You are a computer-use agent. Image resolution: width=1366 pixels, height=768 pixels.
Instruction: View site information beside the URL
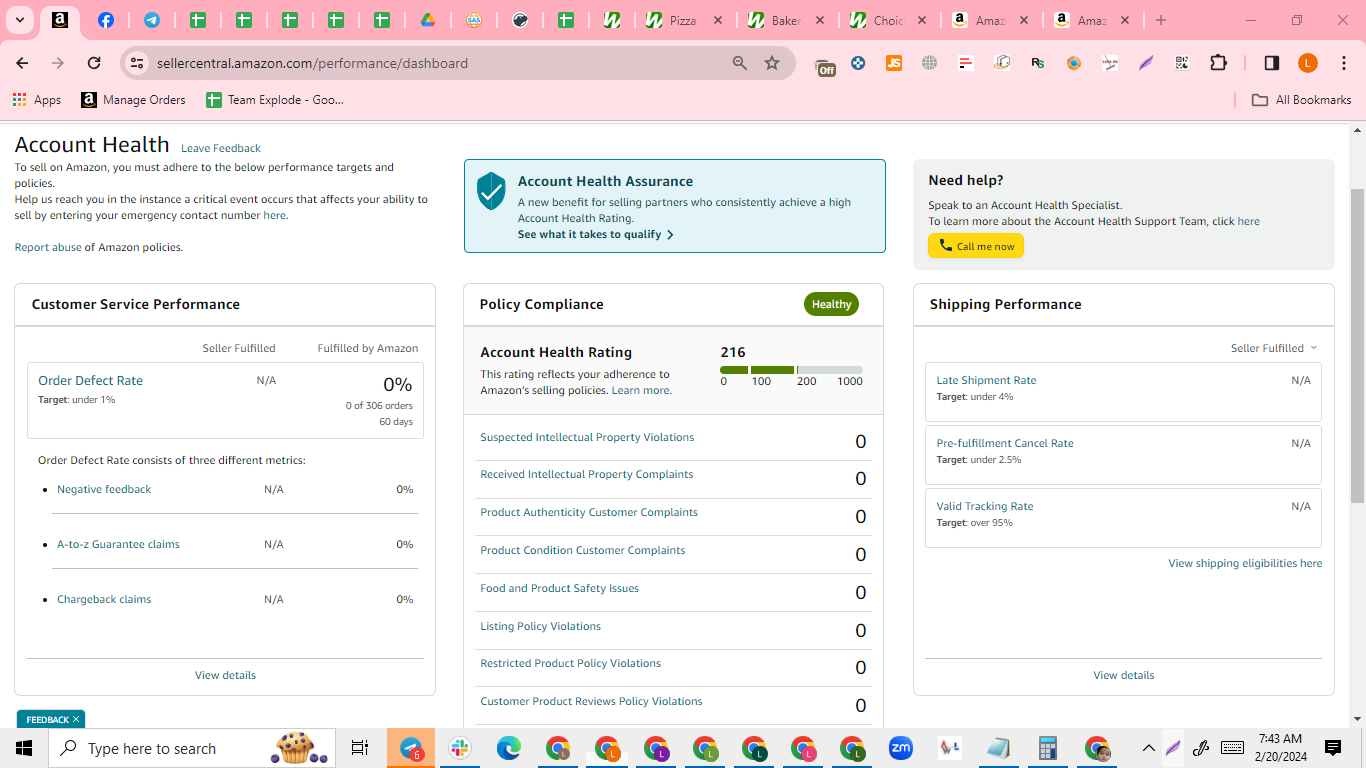[x=137, y=63]
